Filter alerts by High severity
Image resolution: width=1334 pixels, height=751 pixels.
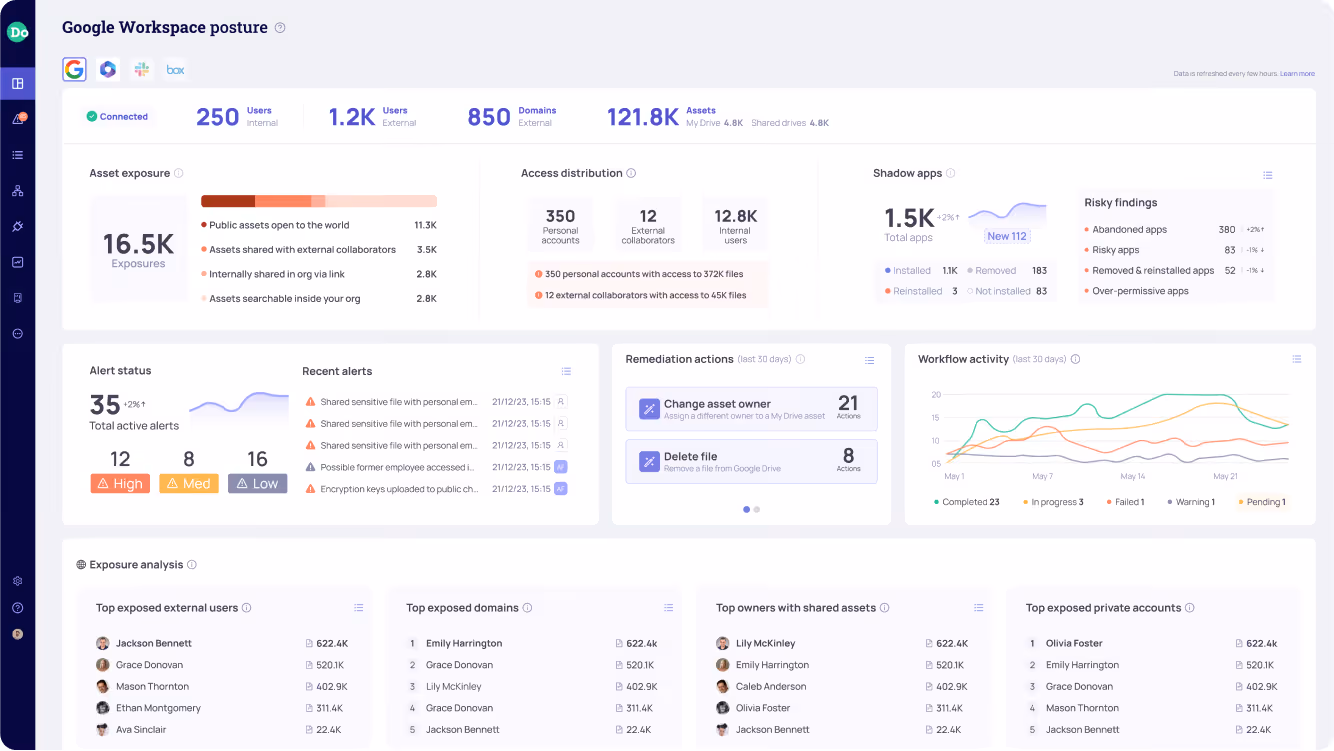pos(120,484)
